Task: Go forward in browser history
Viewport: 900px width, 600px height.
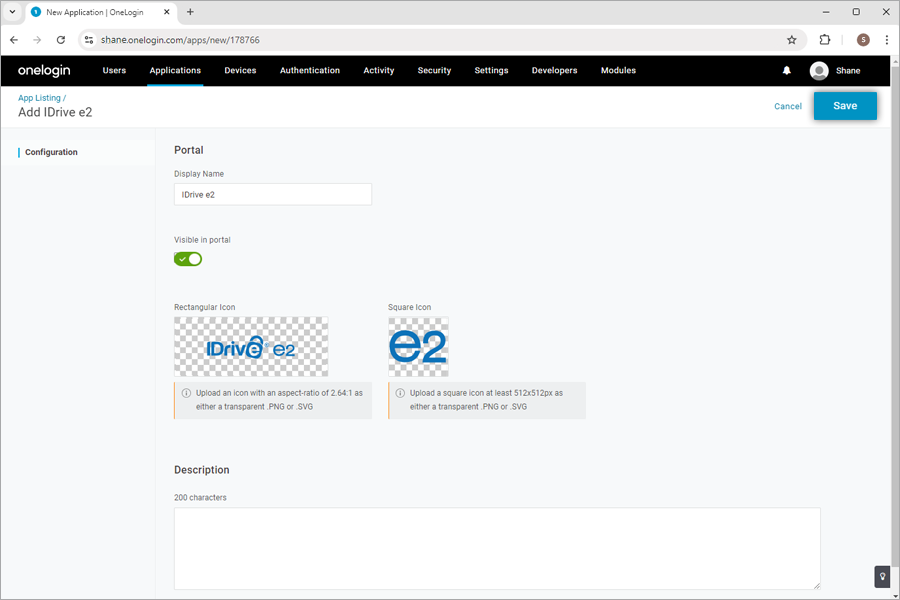Action: coord(37,40)
